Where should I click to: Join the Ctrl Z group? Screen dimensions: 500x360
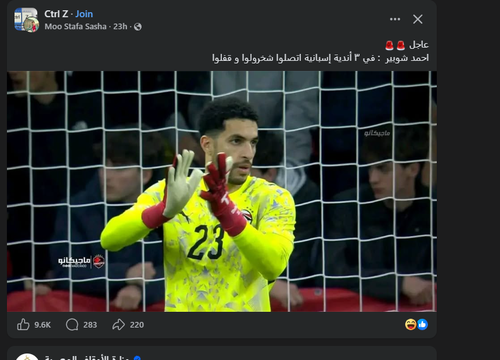tap(84, 14)
